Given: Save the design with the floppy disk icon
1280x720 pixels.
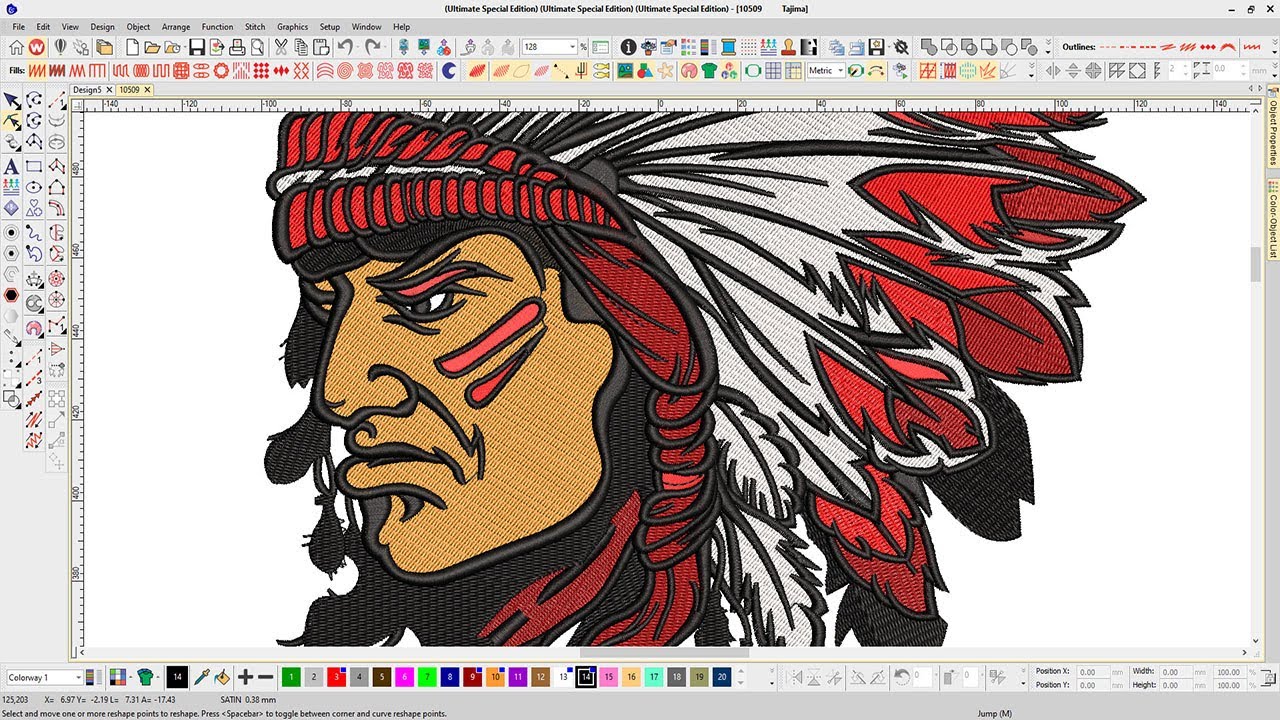Looking at the screenshot, I should click(196, 47).
